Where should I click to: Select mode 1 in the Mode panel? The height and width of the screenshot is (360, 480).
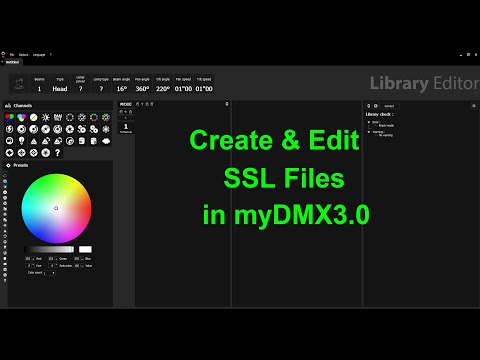click(x=126, y=128)
